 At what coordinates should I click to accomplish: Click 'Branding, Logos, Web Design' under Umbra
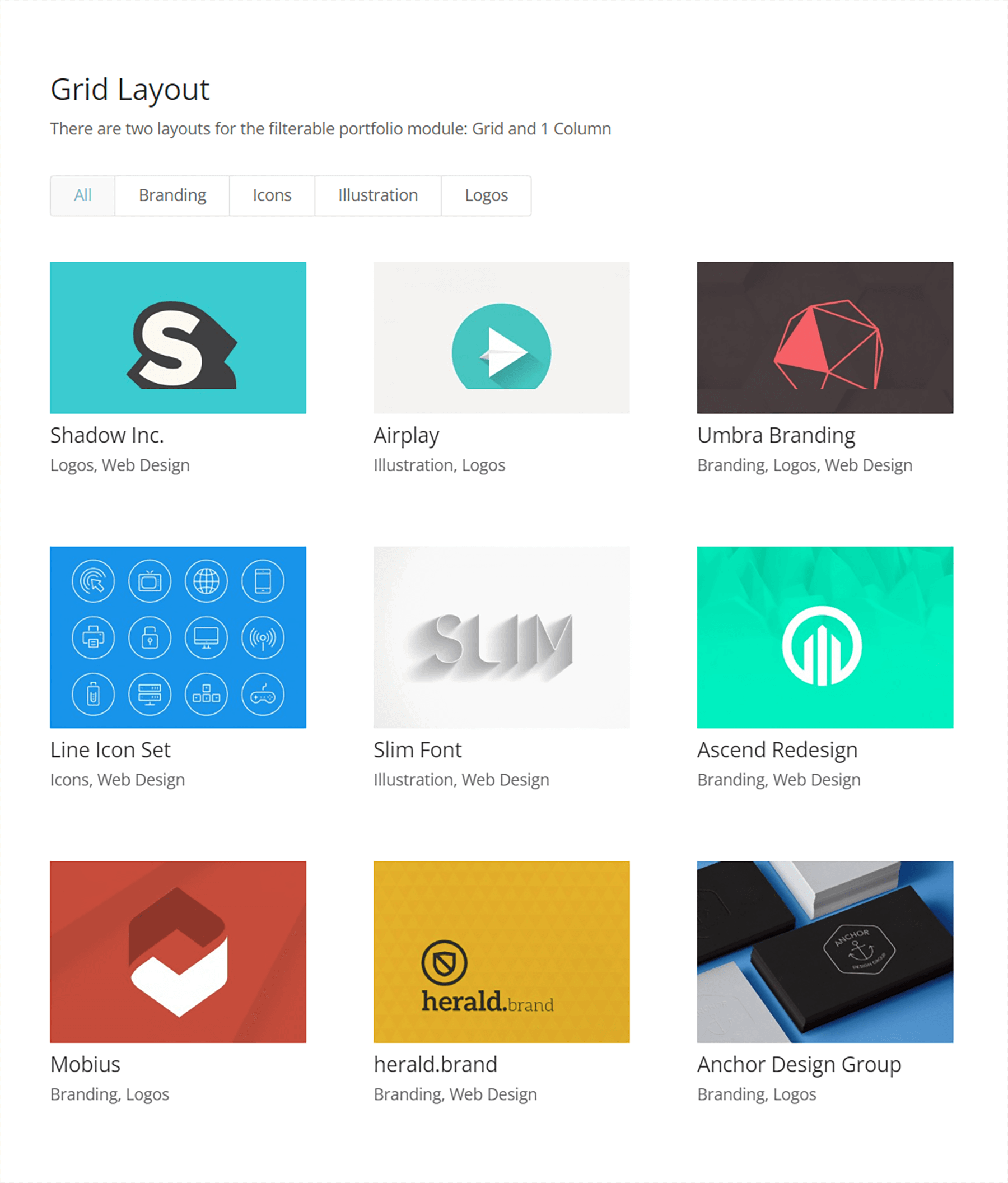pos(805,466)
